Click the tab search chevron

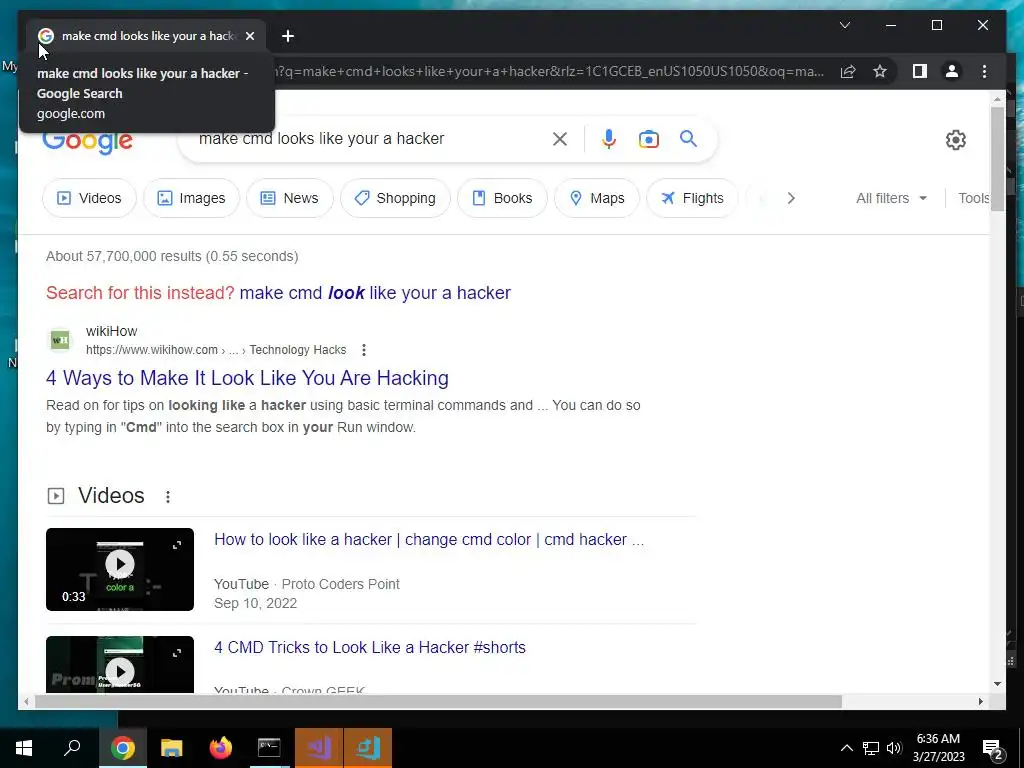tap(844, 25)
